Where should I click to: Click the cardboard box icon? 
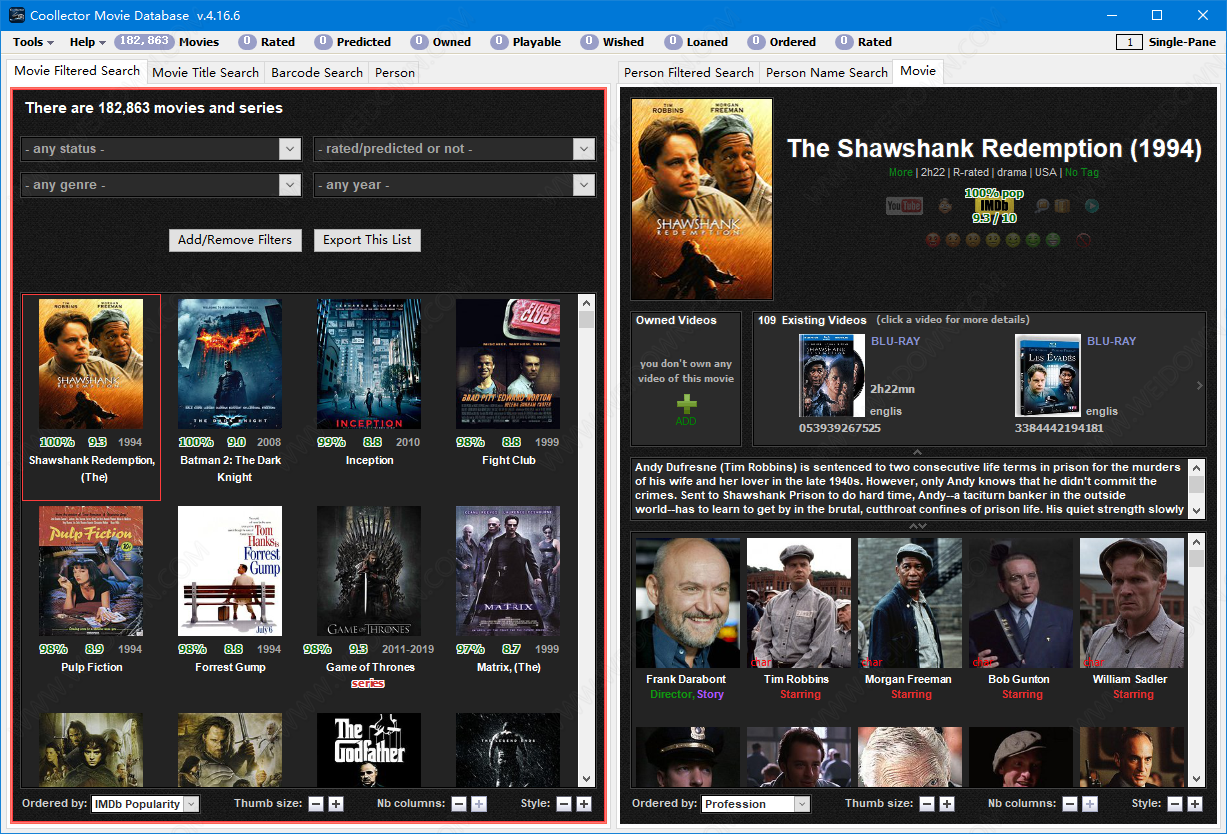point(1063,206)
